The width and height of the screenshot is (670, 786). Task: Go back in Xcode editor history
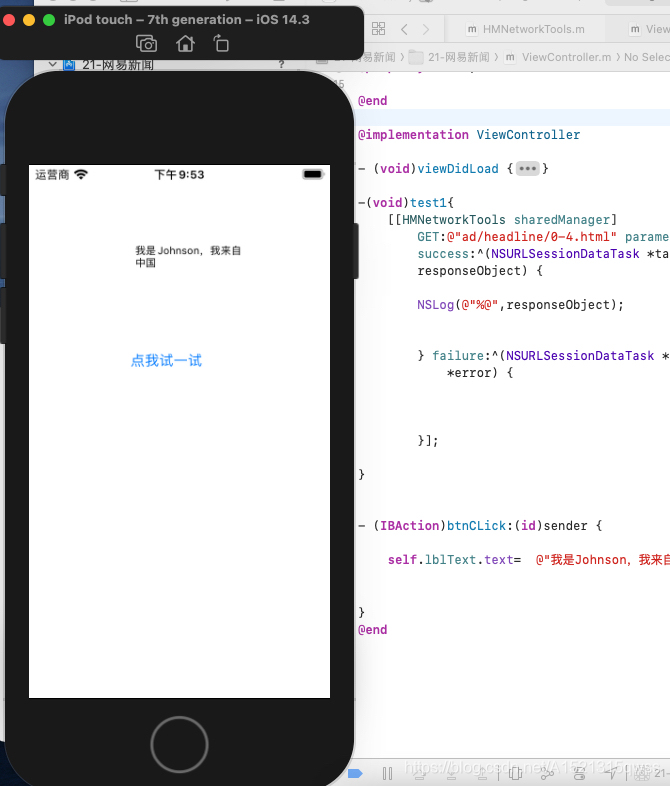point(404,29)
